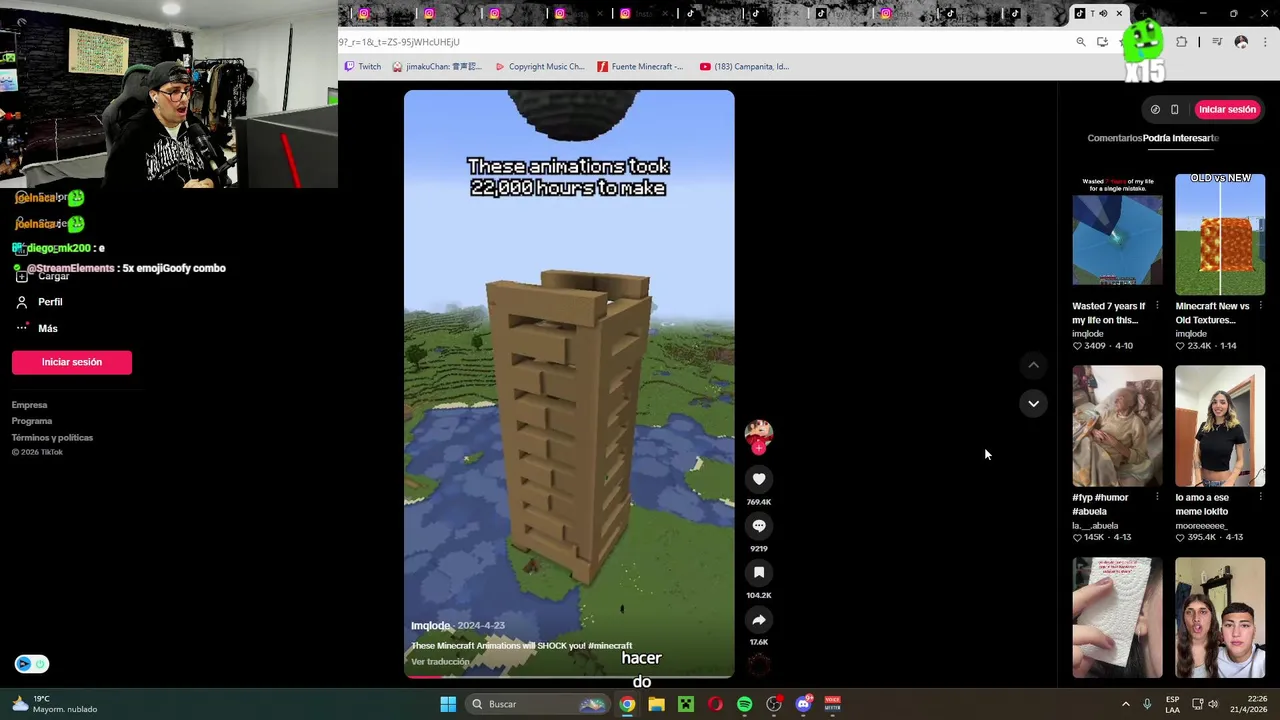Mute the active TikTok tab via speaker icon
This screenshot has height=720, width=1280.
1103,14
